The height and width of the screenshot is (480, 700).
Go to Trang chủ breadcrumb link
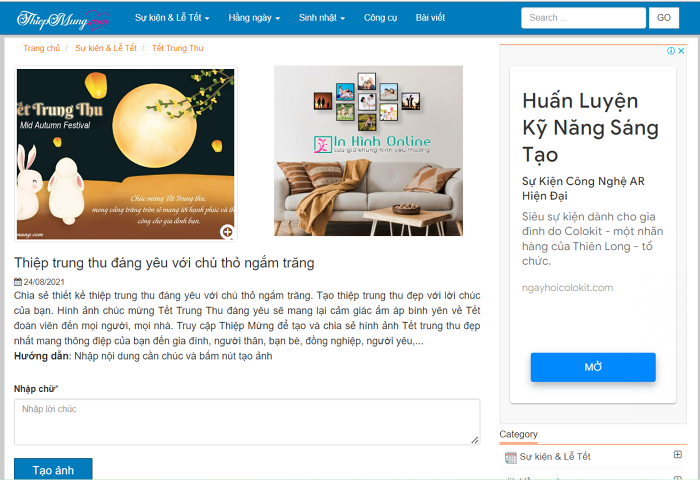click(x=42, y=48)
